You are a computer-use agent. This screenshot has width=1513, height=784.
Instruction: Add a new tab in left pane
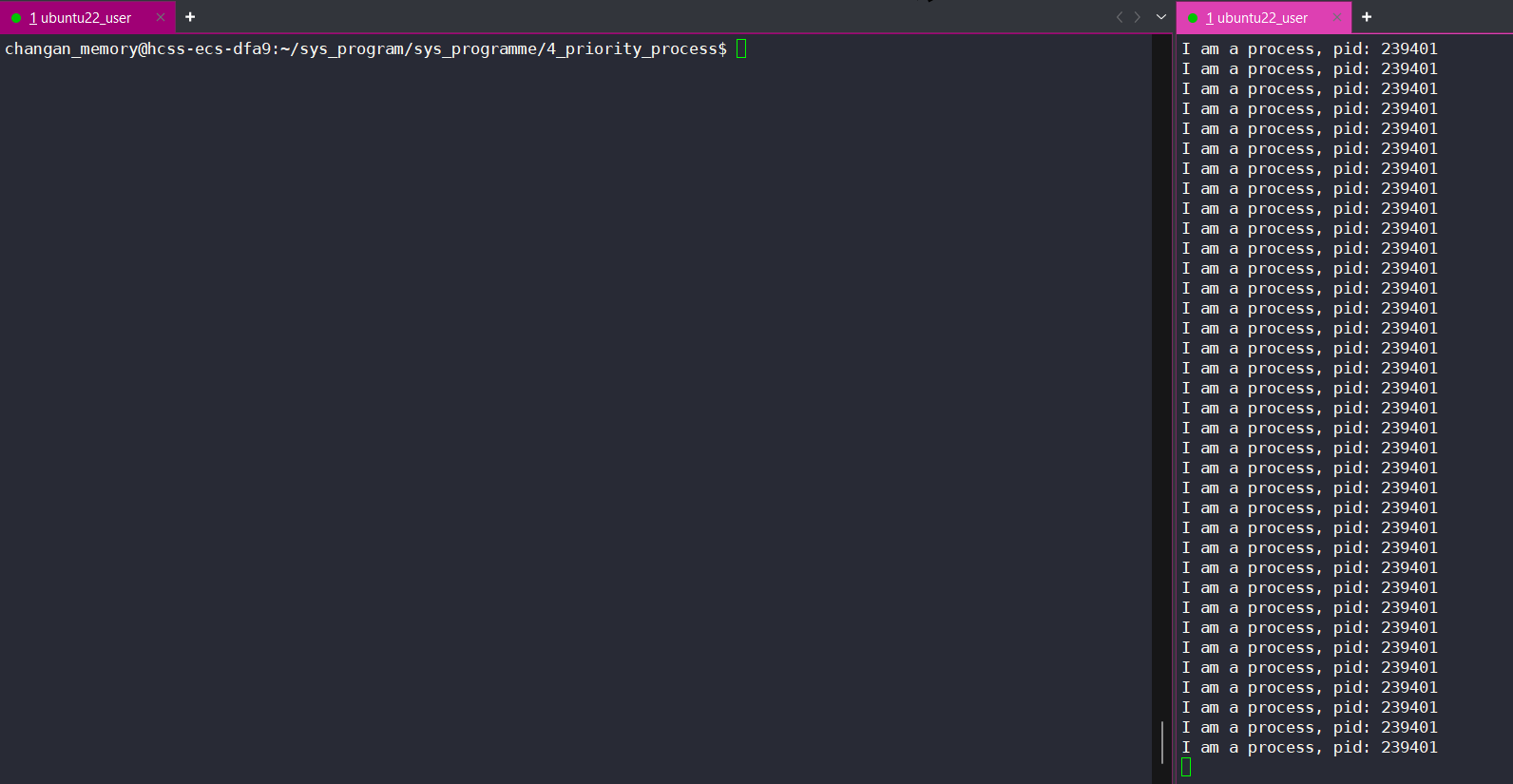click(x=190, y=17)
